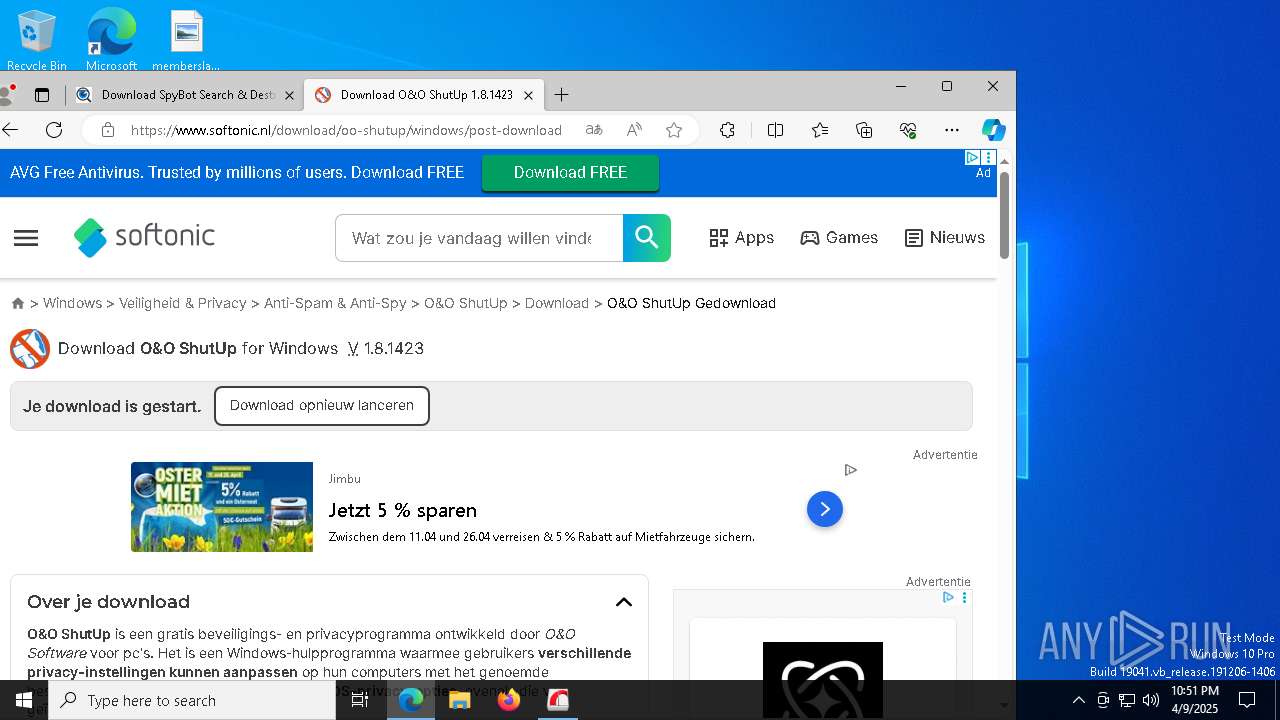Click the Softonic logo

pos(144,237)
